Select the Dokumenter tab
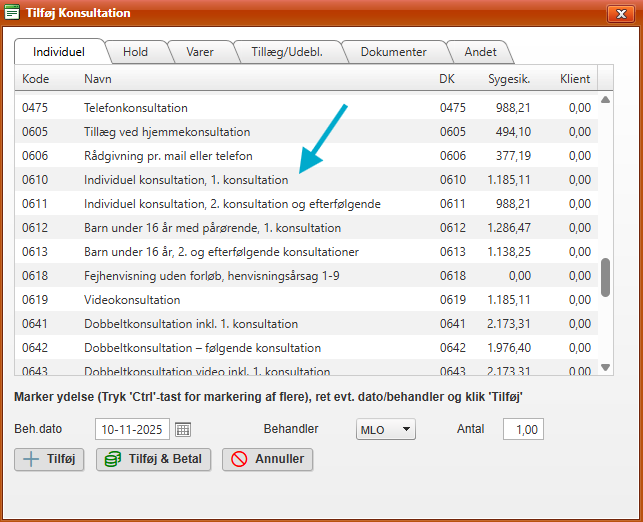 [x=393, y=52]
